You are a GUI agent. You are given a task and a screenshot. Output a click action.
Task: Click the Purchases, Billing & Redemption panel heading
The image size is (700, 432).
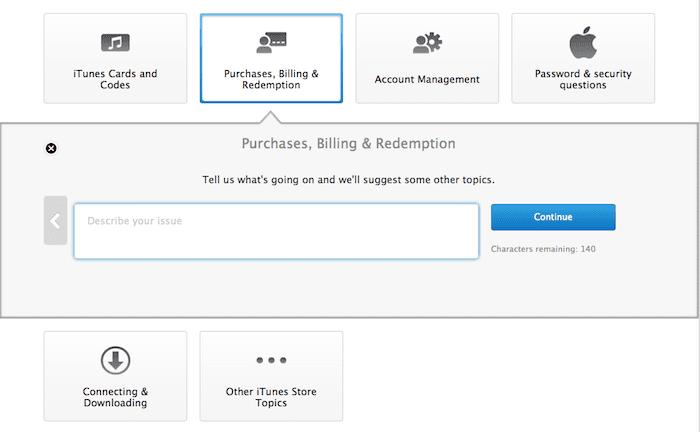coord(349,144)
